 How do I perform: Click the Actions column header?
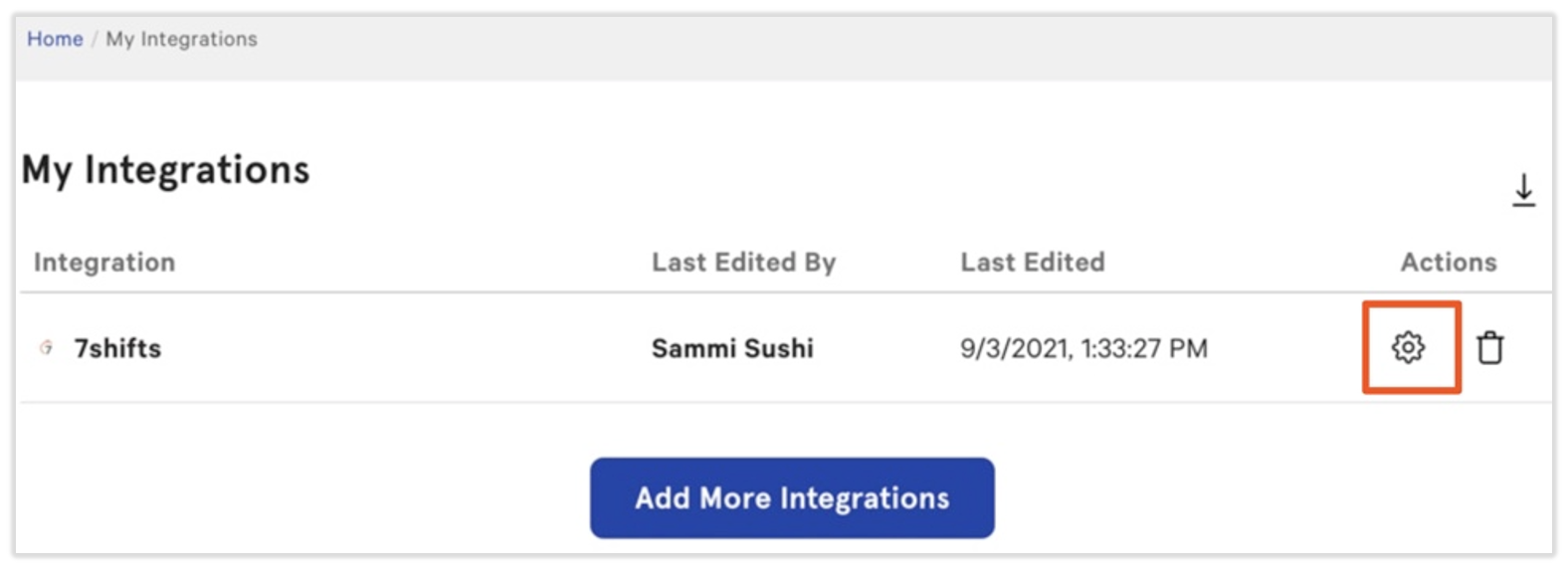click(1448, 262)
